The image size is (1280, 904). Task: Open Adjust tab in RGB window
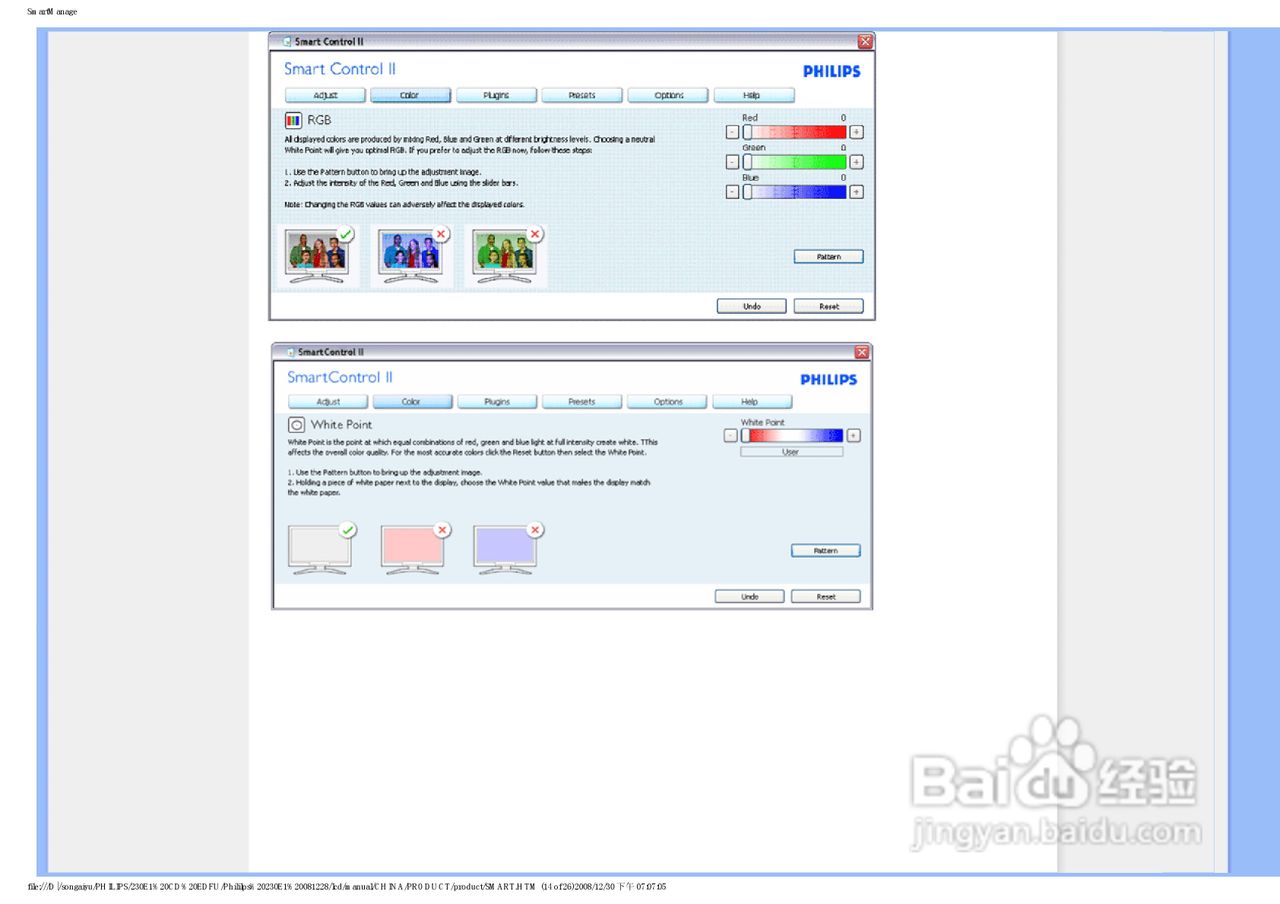[325, 95]
